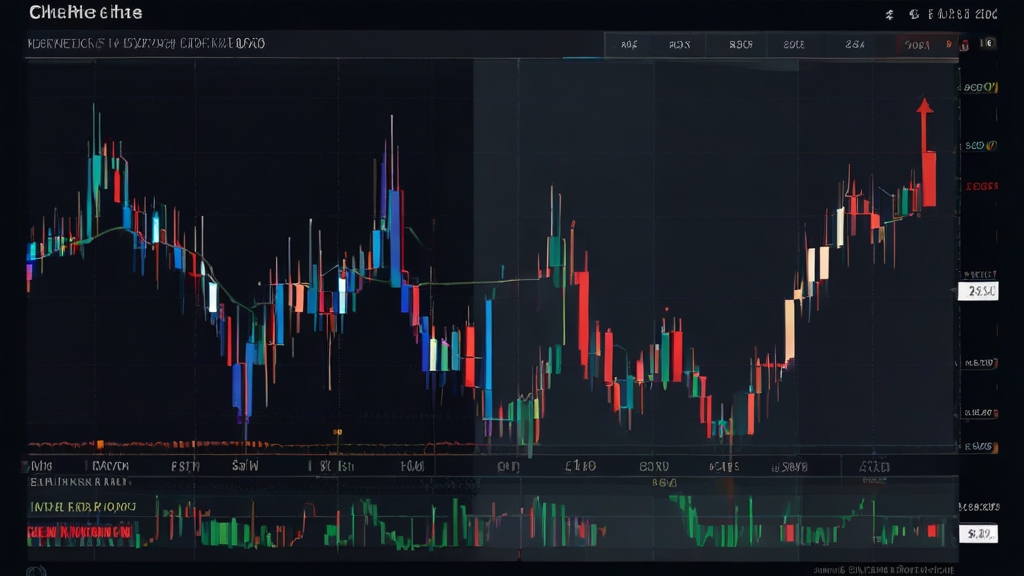Screen dimensions: 1024x576
Task: Click the circular icon at bottom-left corner
Action: [37, 571]
